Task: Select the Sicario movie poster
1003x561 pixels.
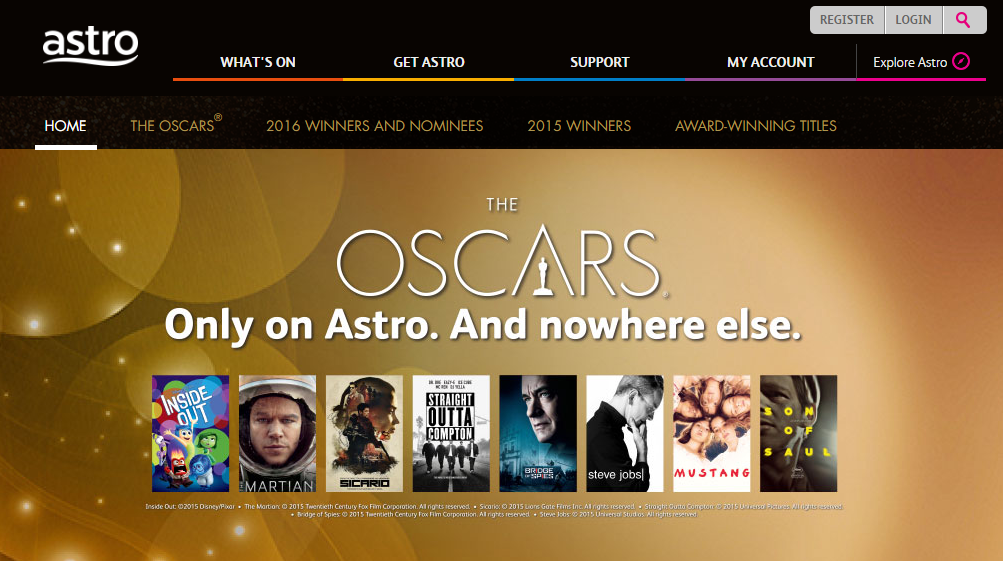Action: (x=364, y=434)
